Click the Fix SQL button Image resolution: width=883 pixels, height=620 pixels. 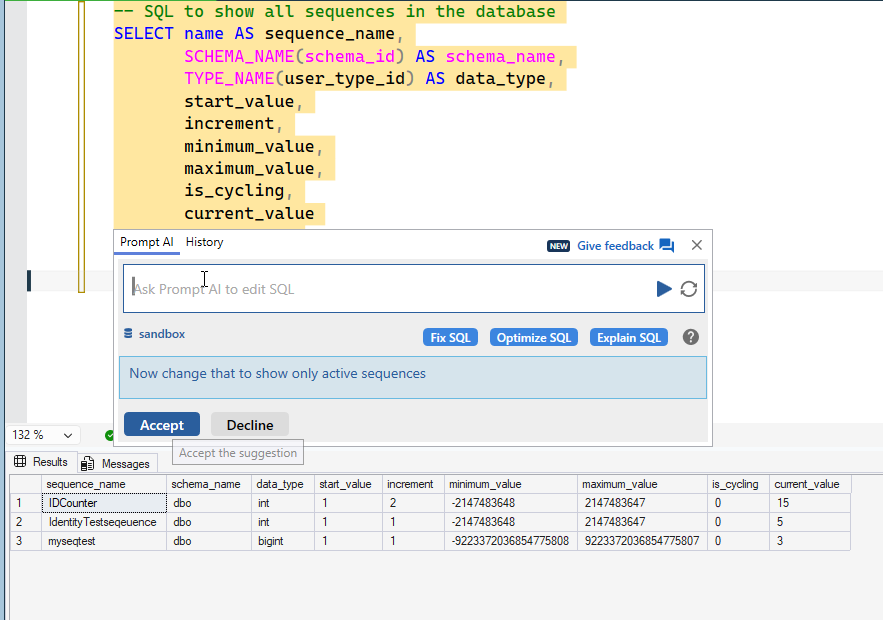tap(450, 337)
